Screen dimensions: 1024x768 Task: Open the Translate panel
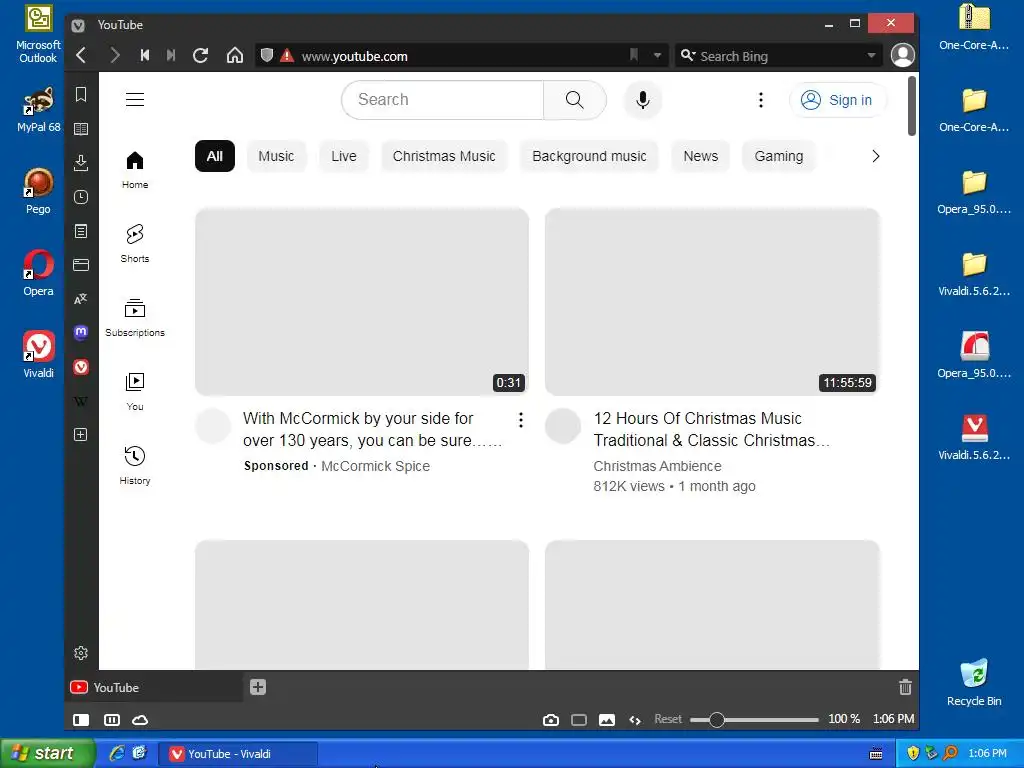[x=81, y=298]
